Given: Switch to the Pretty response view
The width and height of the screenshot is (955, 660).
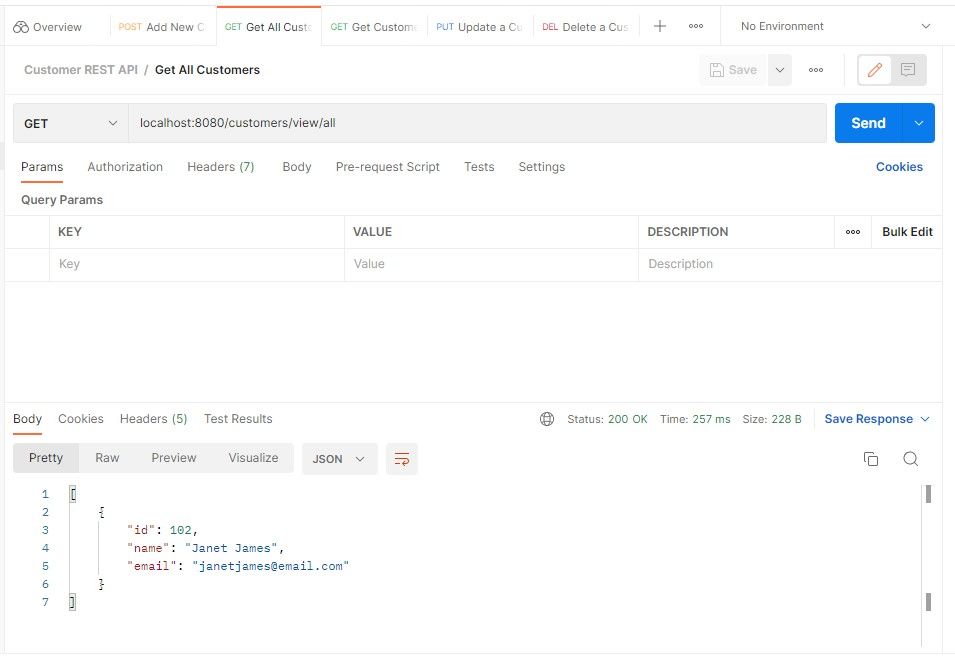Looking at the screenshot, I should (45, 457).
